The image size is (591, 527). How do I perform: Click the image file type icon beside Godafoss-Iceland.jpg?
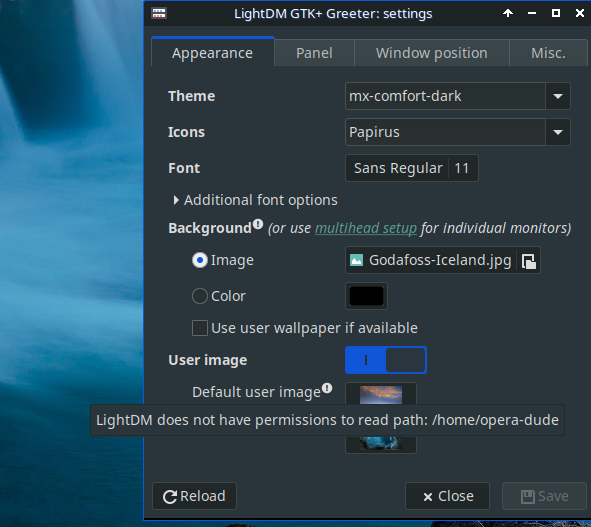click(x=357, y=260)
